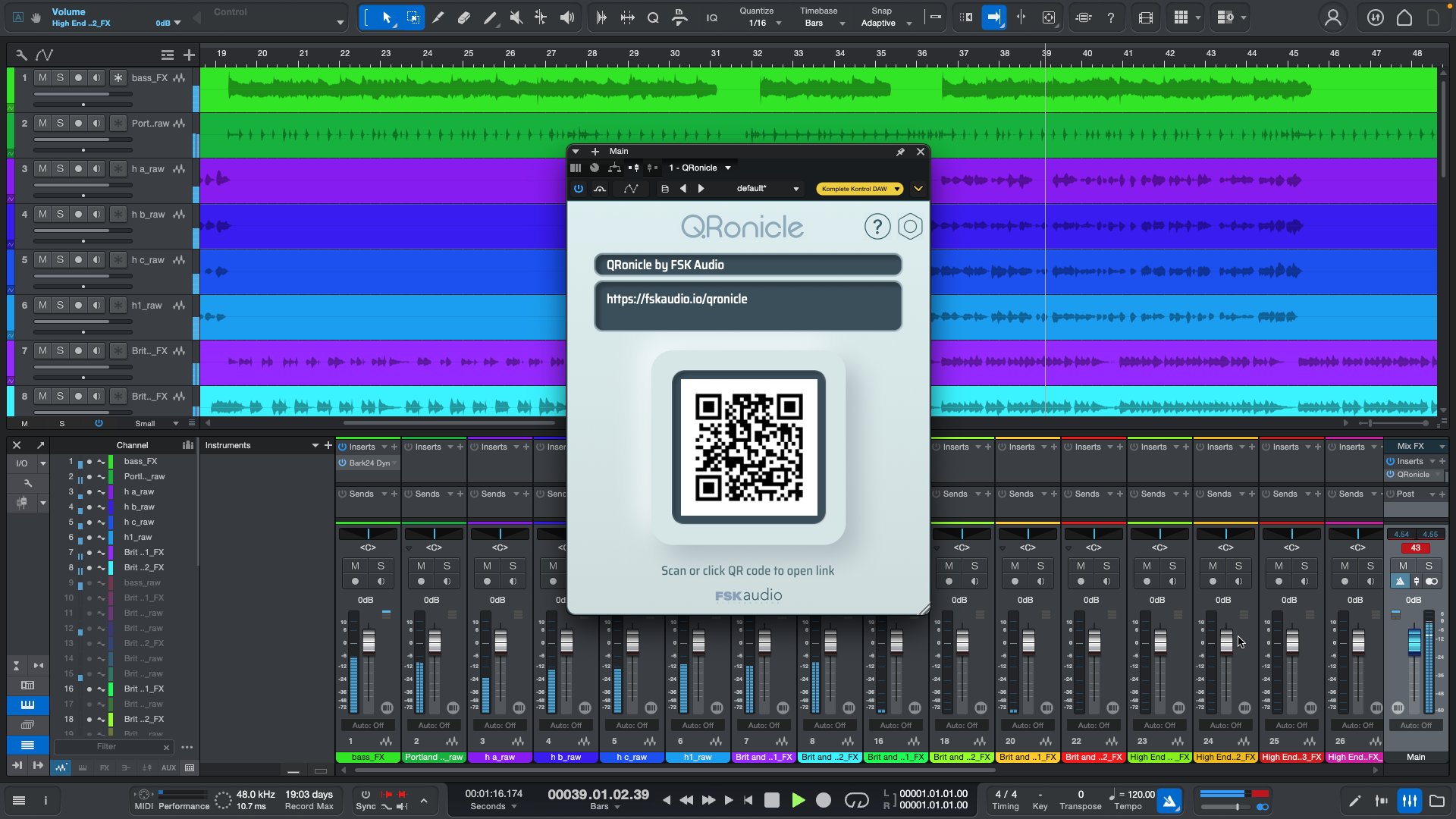Viewport: 1456px width, 819px height.
Task: Open track list wrench options
Action: [21, 55]
